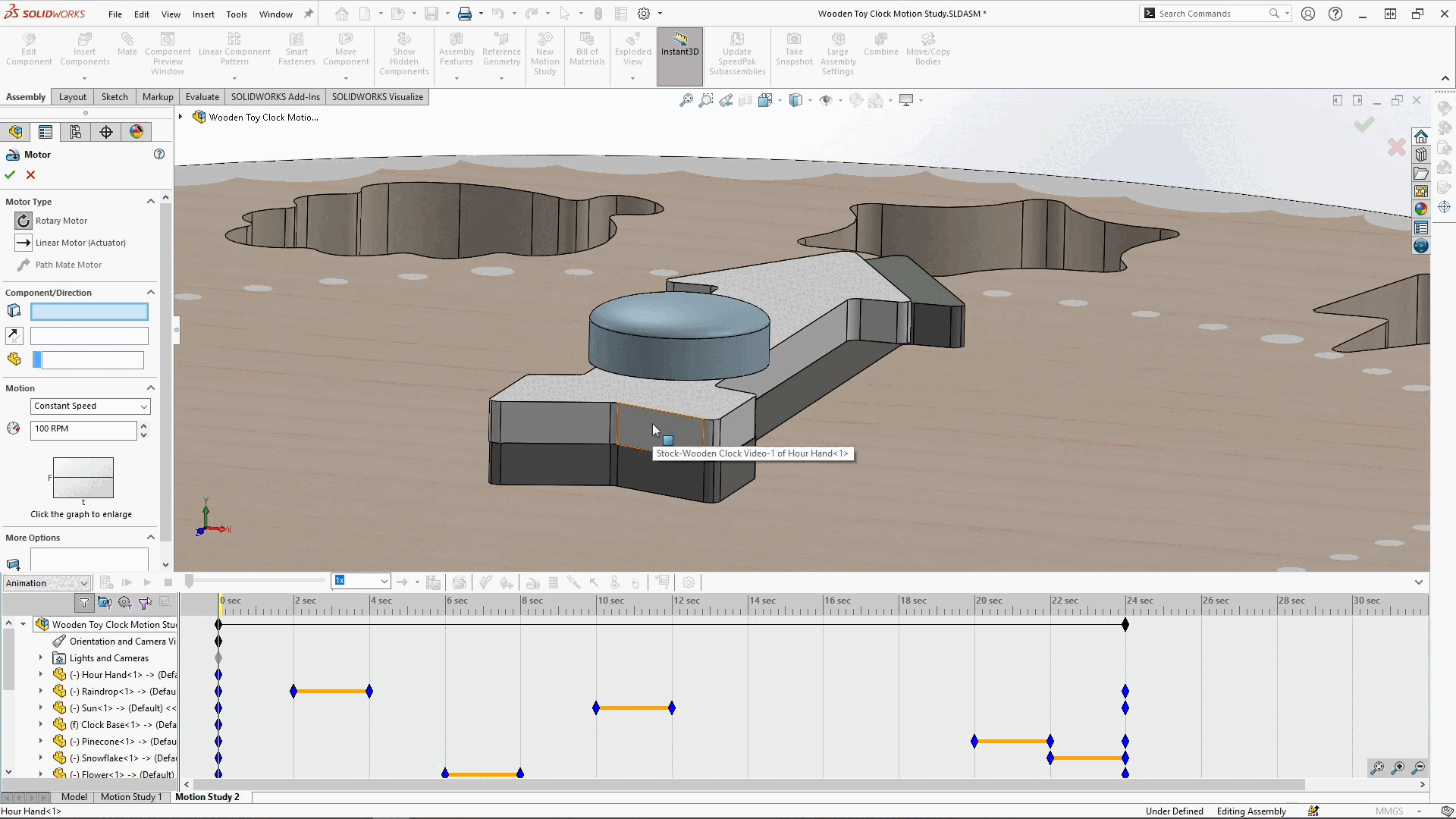The width and height of the screenshot is (1456, 819).
Task: Expand the Hour Hand tree item
Action: [40, 674]
